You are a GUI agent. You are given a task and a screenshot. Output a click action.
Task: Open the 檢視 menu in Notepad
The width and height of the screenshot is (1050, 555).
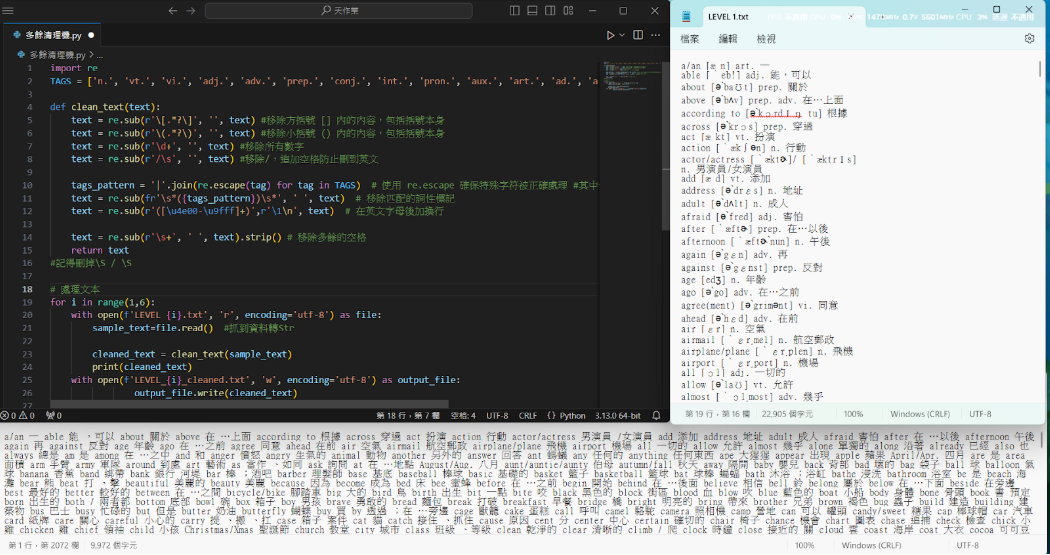point(766,39)
